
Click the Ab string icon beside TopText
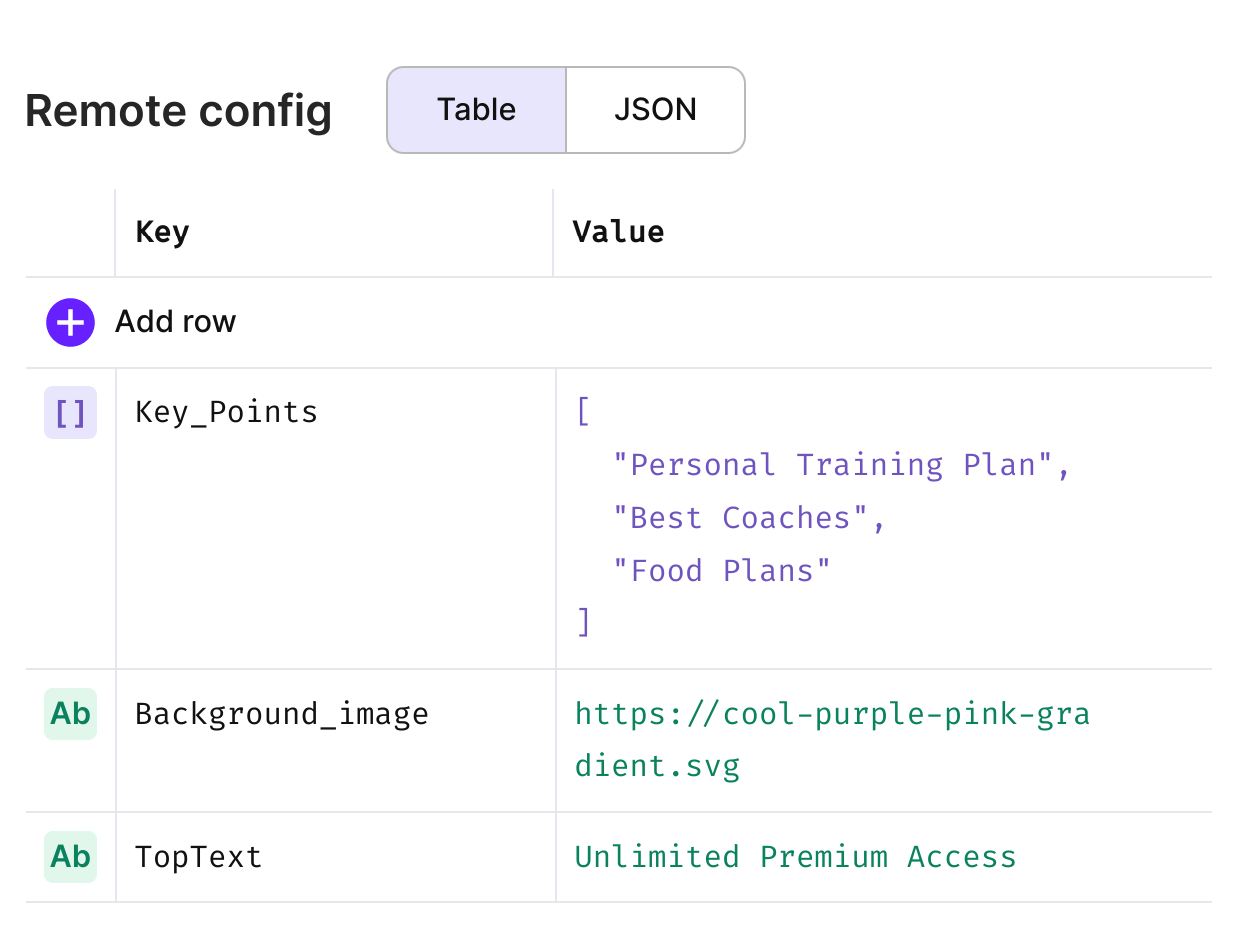coord(70,857)
